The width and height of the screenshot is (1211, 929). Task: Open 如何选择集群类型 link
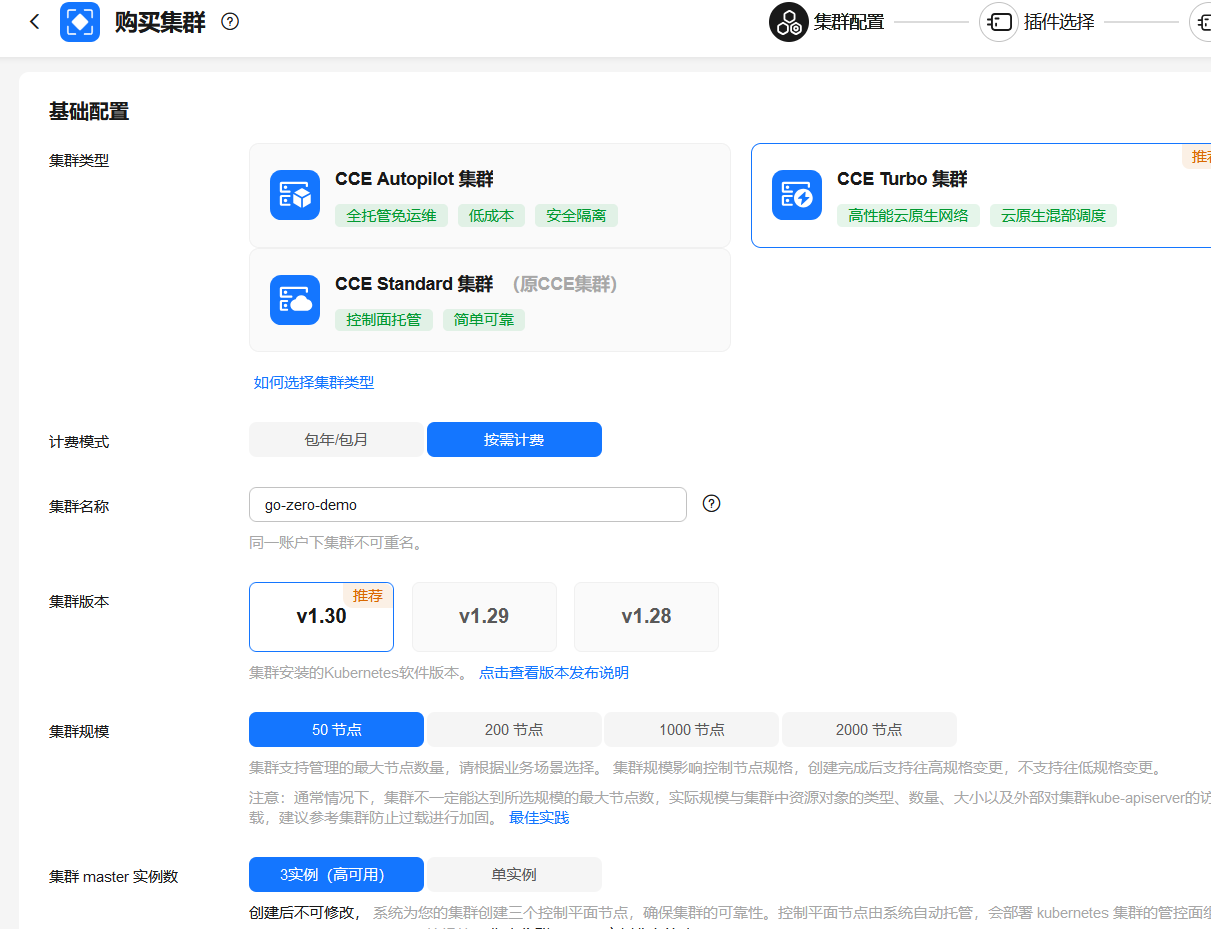pyautogui.click(x=314, y=382)
